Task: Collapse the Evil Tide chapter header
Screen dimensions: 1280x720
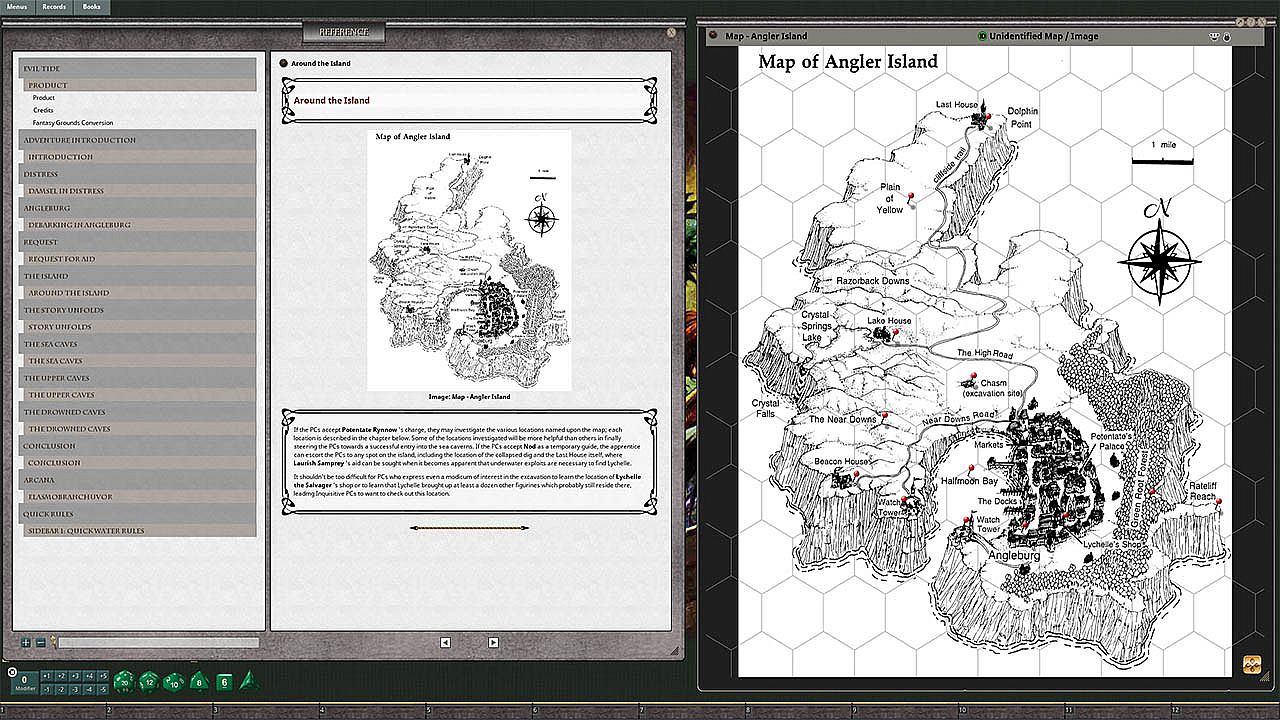Action: coord(138,68)
